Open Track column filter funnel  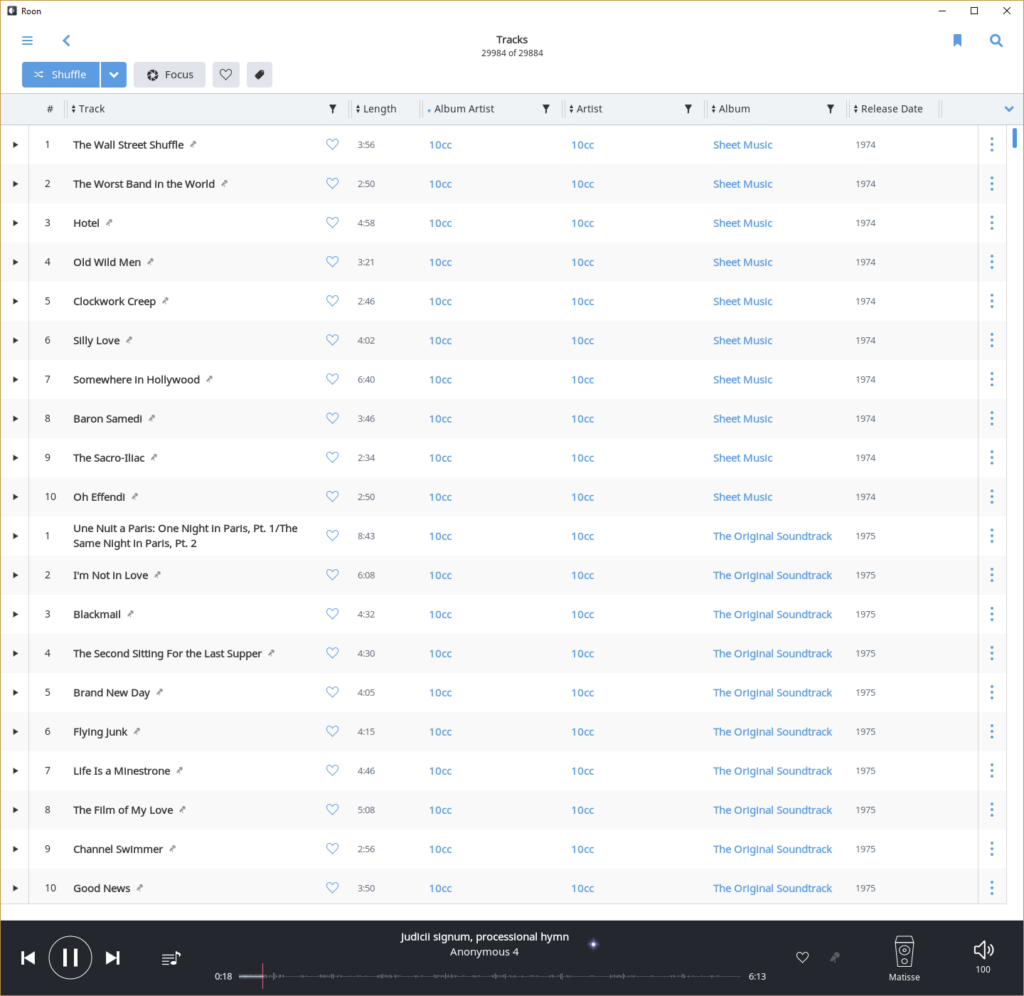pyautogui.click(x=332, y=109)
